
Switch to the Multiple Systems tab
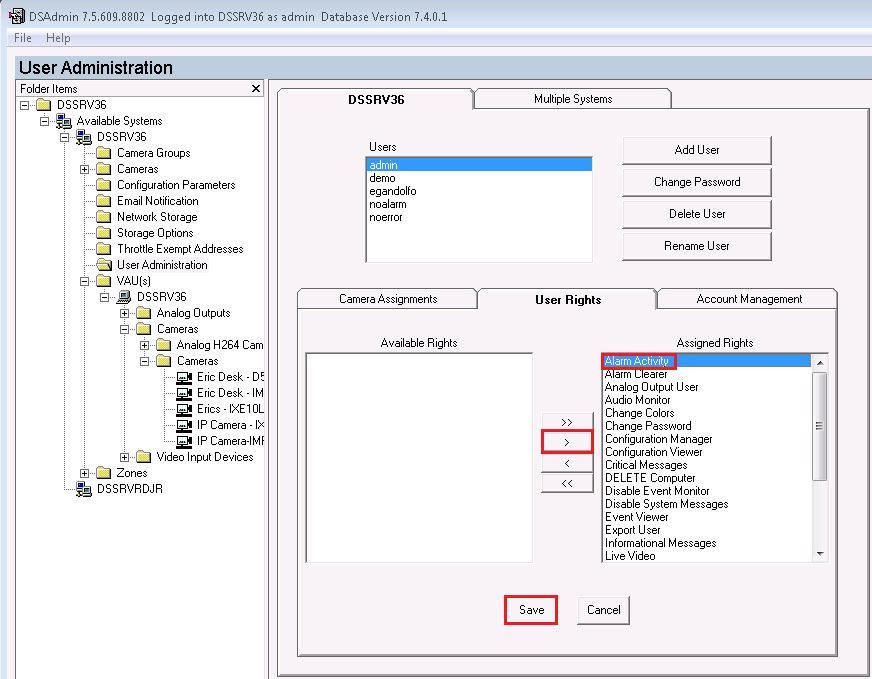571,98
